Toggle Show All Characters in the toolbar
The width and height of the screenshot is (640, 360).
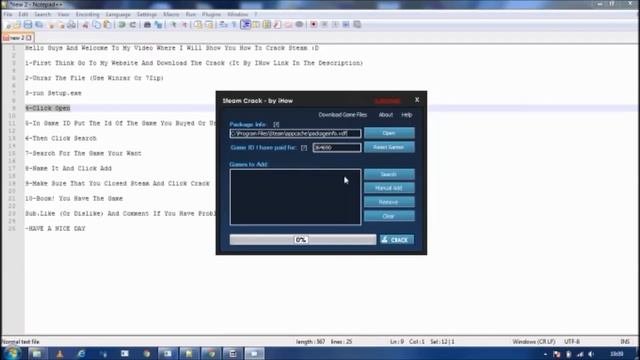pos(234,25)
